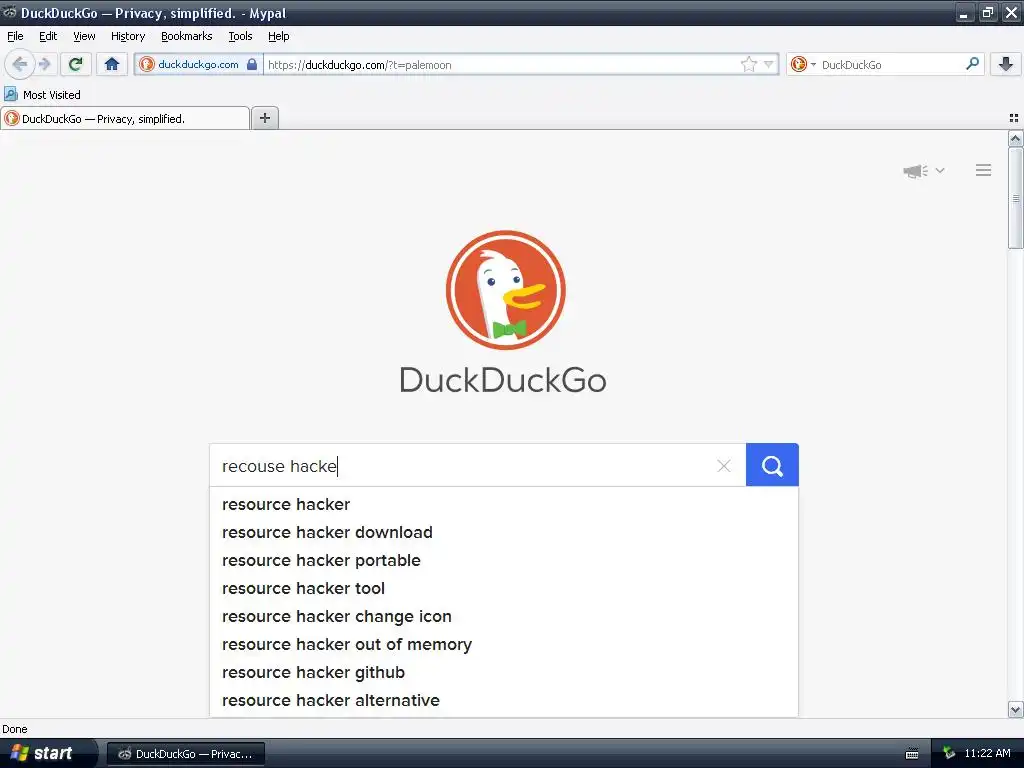Image resolution: width=1024 pixels, height=768 pixels.
Task: Choose suggestion 'resource hacker change icon'
Action: 504,616
